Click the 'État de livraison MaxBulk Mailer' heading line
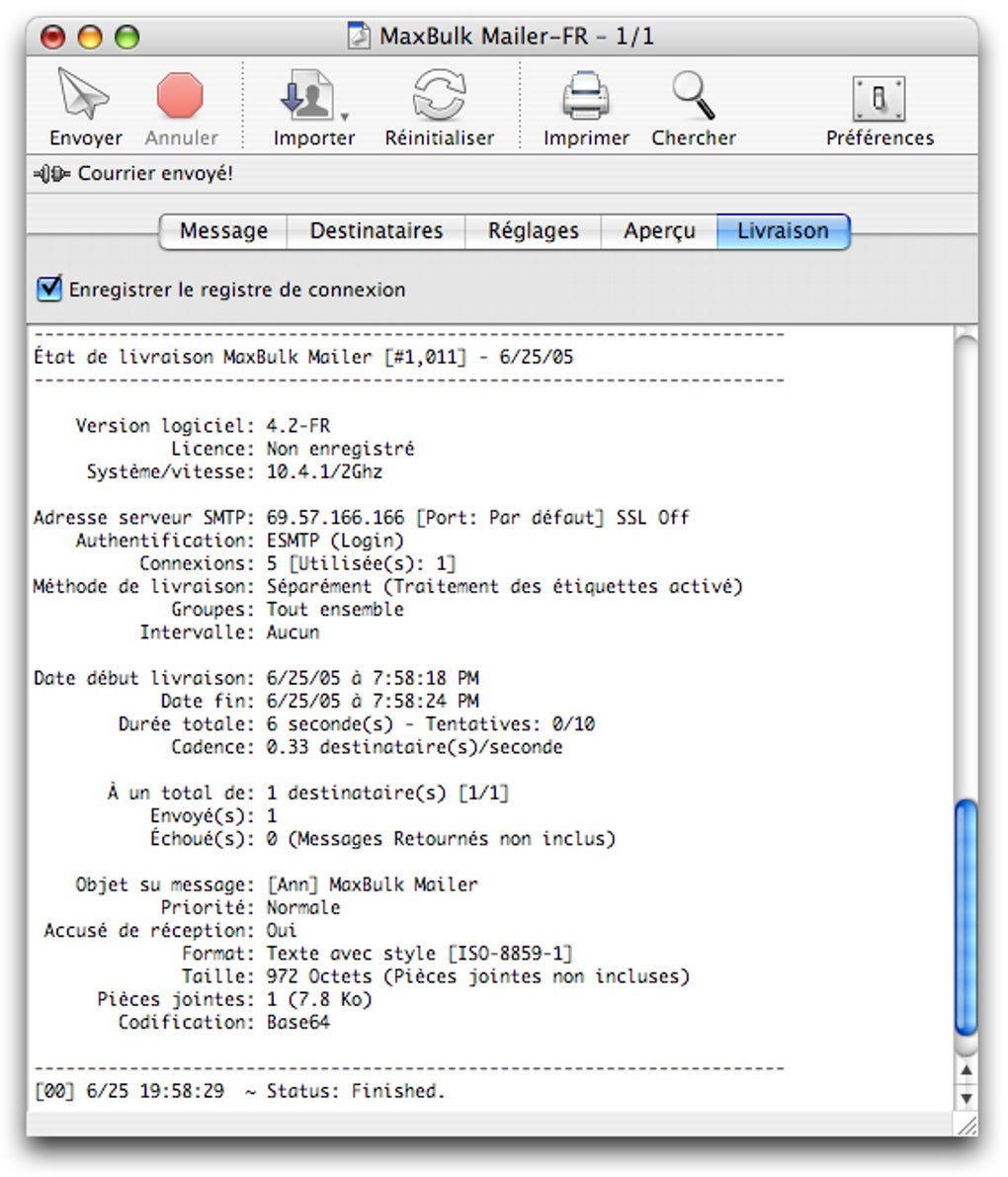Viewport: 1008px width, 1177px height. coord(303,357)
